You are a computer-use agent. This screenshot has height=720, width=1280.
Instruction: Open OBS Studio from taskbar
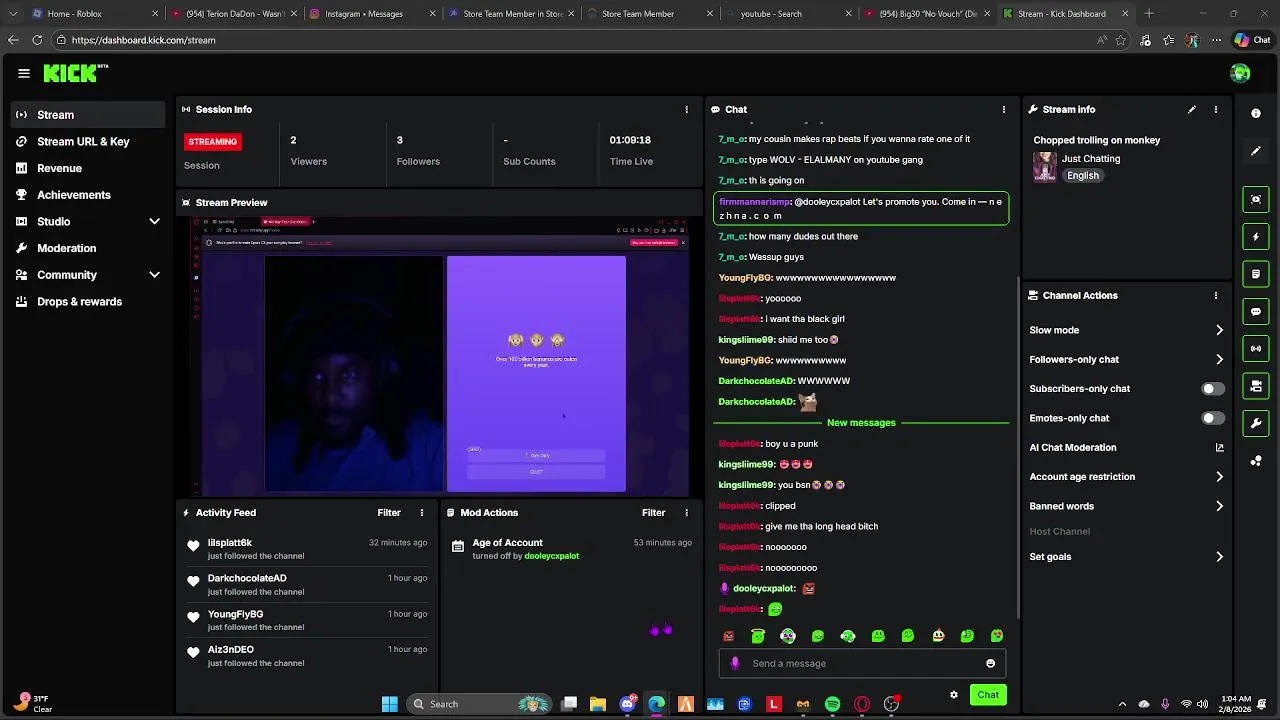[891, 704]
